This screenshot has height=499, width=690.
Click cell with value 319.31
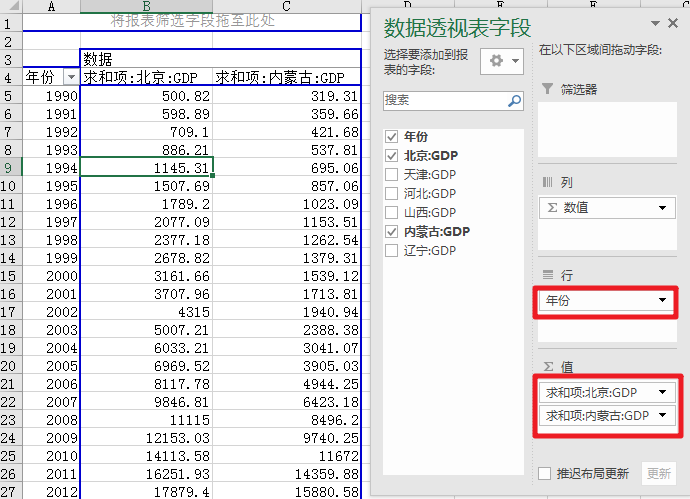286,95
